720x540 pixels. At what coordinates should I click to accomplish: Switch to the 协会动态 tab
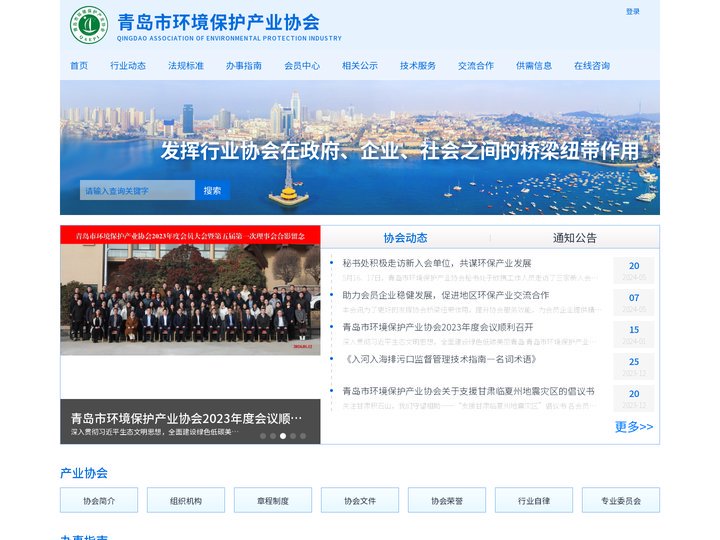click(x=405, y=238)
